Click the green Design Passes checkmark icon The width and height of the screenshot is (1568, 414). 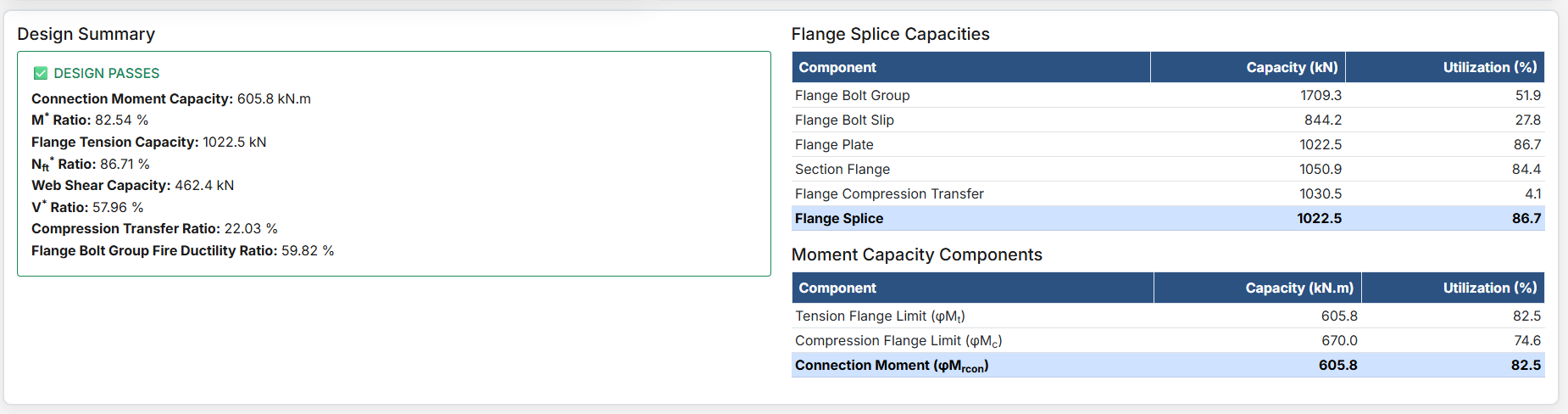(x=40, y=74)
